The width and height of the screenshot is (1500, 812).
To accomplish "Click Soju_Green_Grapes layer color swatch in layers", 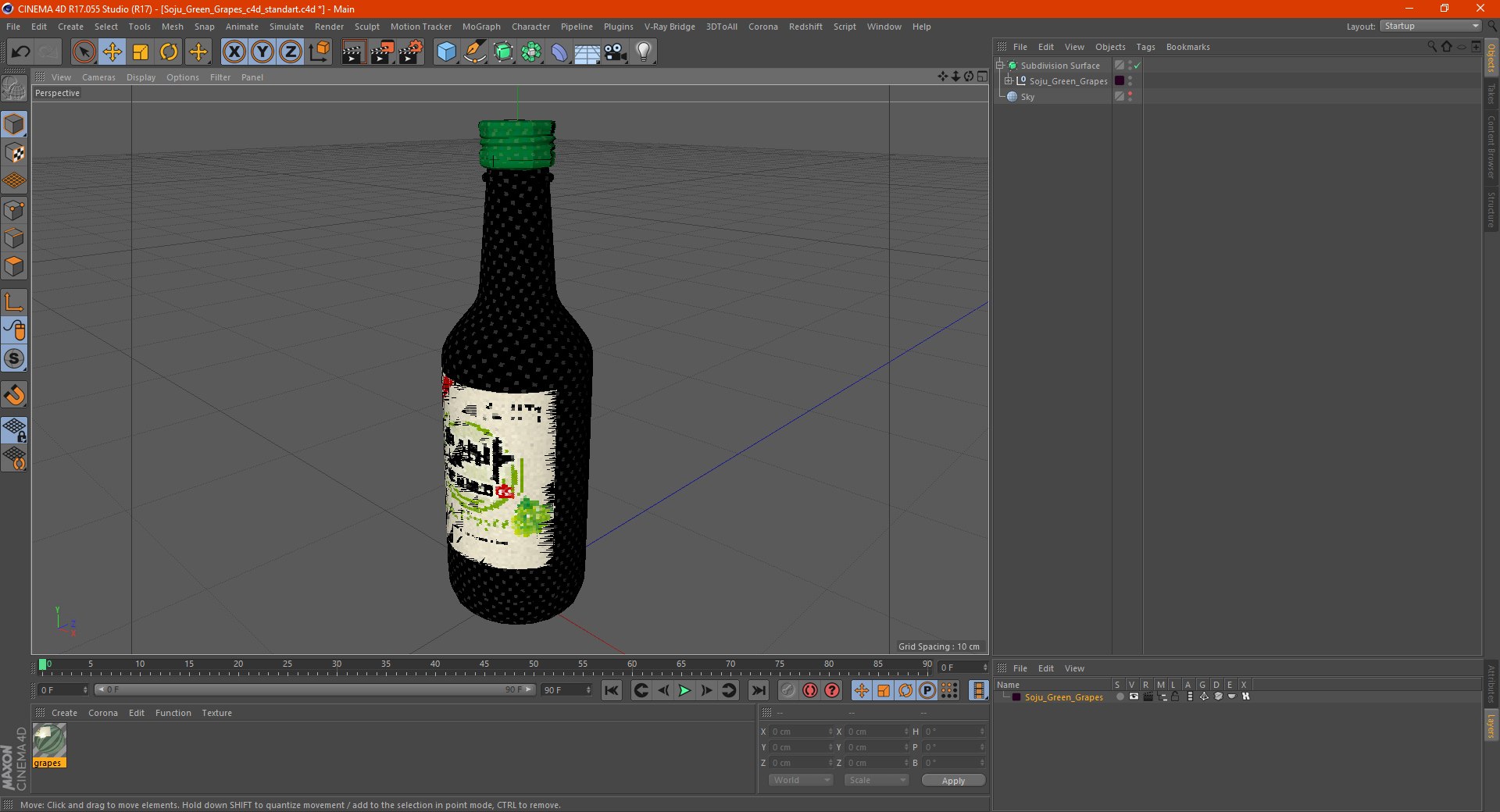I will [1016, 697].
